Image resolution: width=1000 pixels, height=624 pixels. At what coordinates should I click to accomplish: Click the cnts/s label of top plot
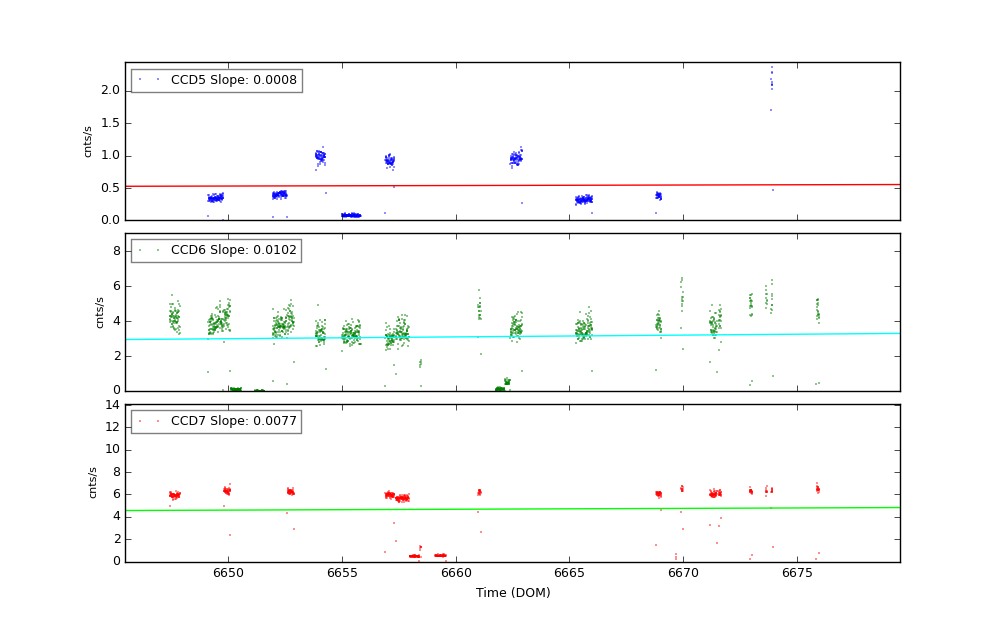(x=88, y=141)
